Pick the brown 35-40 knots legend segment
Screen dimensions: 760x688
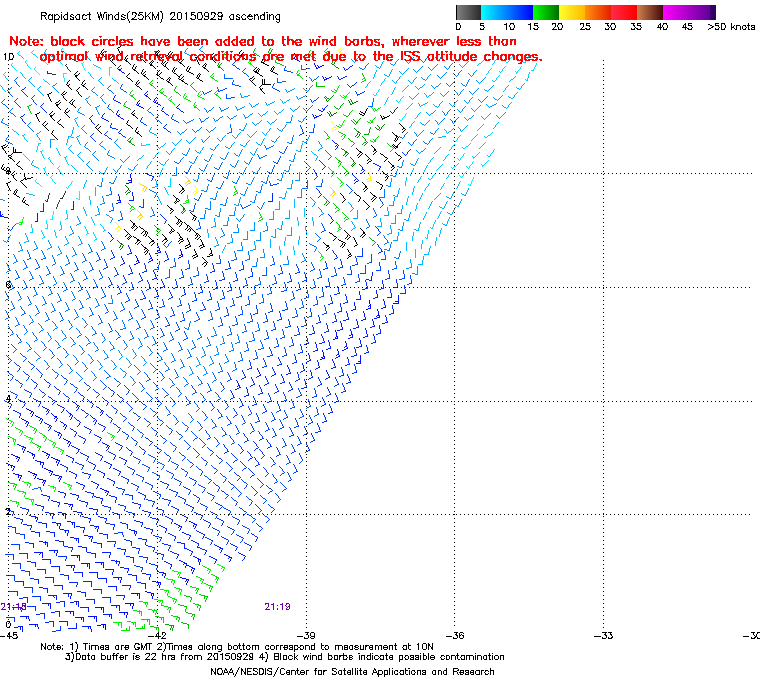coord(650,12)
